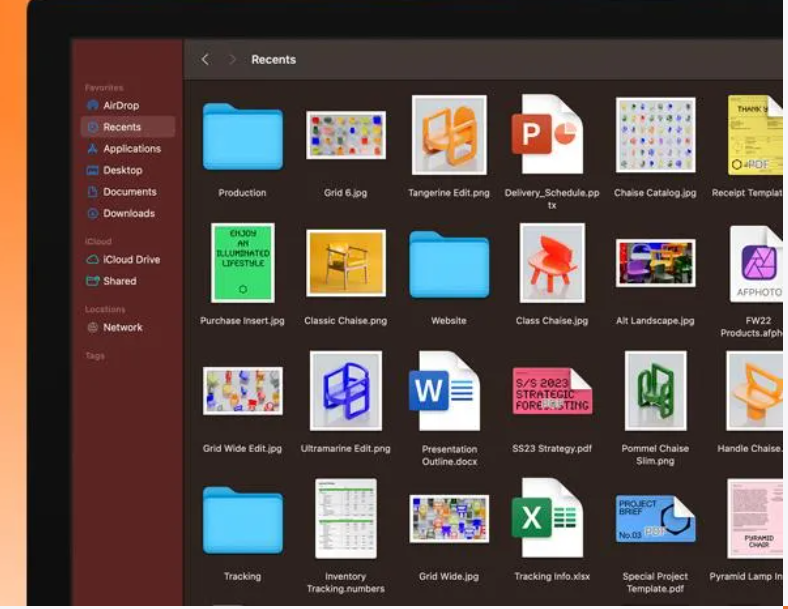This screenshot has height=609, width=788.
Task: Select the Tangerine Edit.png thumbnail
Action: coord(449,136)
